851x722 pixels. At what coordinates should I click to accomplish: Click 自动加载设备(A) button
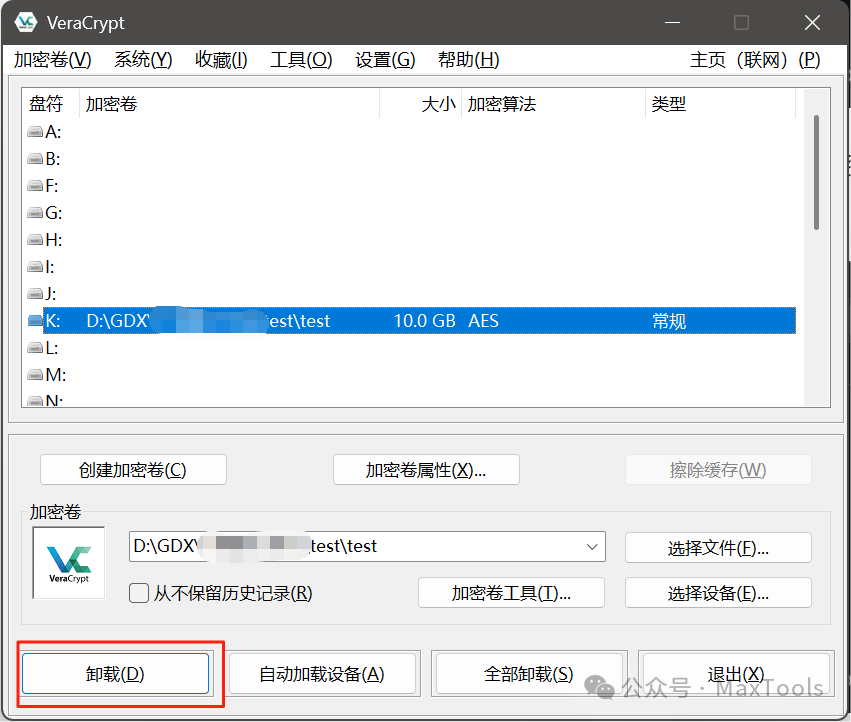[322, 674]
